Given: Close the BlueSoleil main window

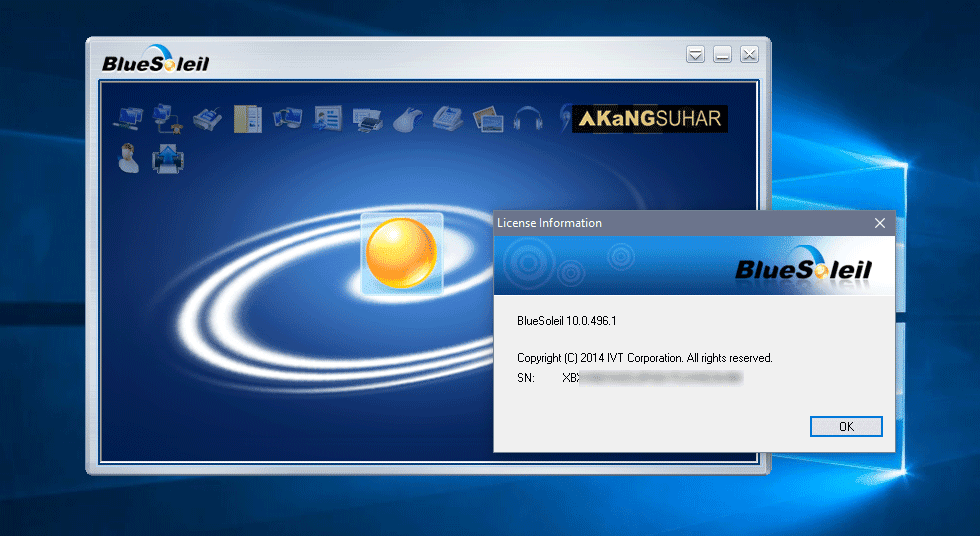Looking at the screenshot, I should [749, 54].
